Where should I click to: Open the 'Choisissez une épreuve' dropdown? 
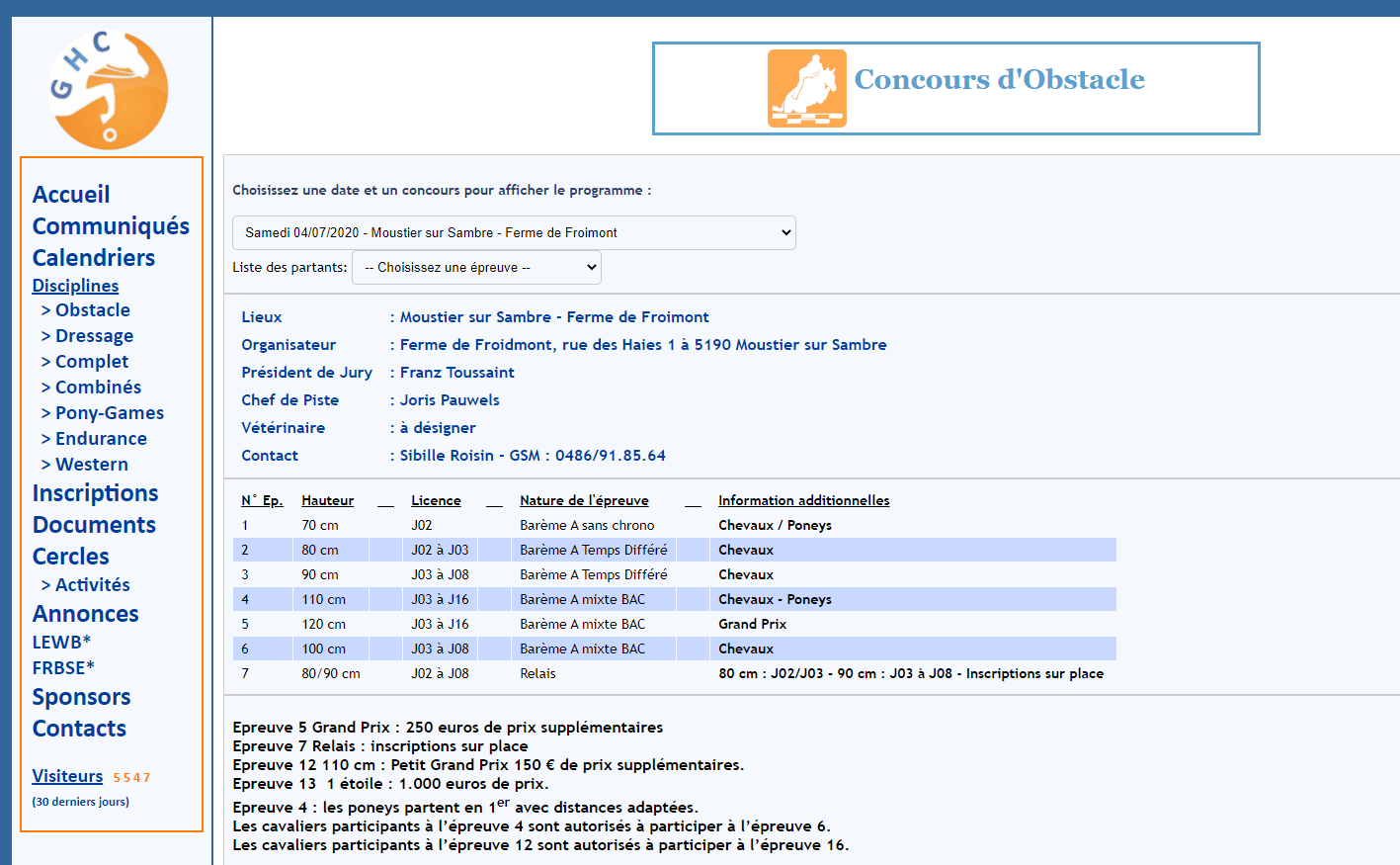[x=476, y=267]
